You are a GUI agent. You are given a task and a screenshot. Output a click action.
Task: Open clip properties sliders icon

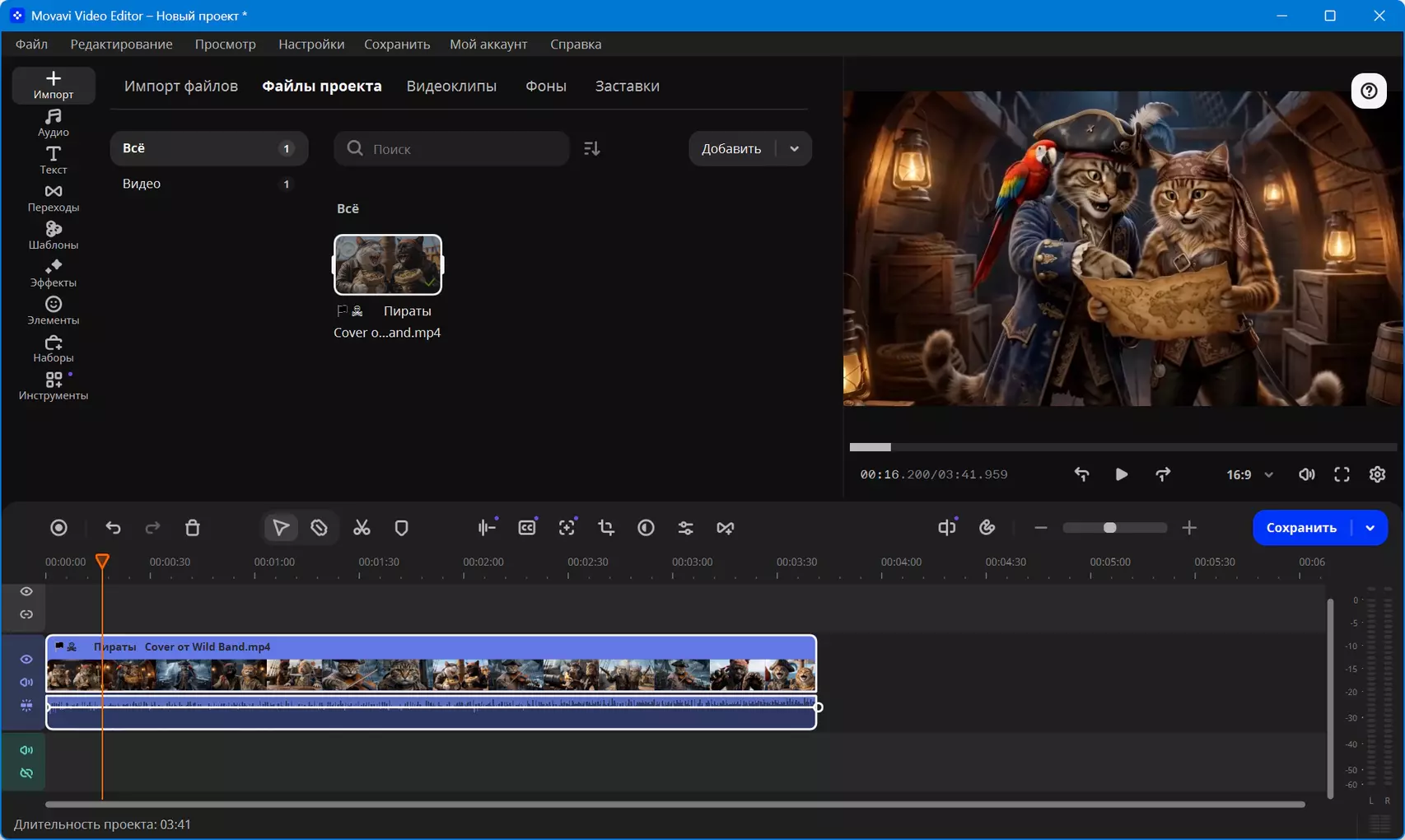pos(685,528)
